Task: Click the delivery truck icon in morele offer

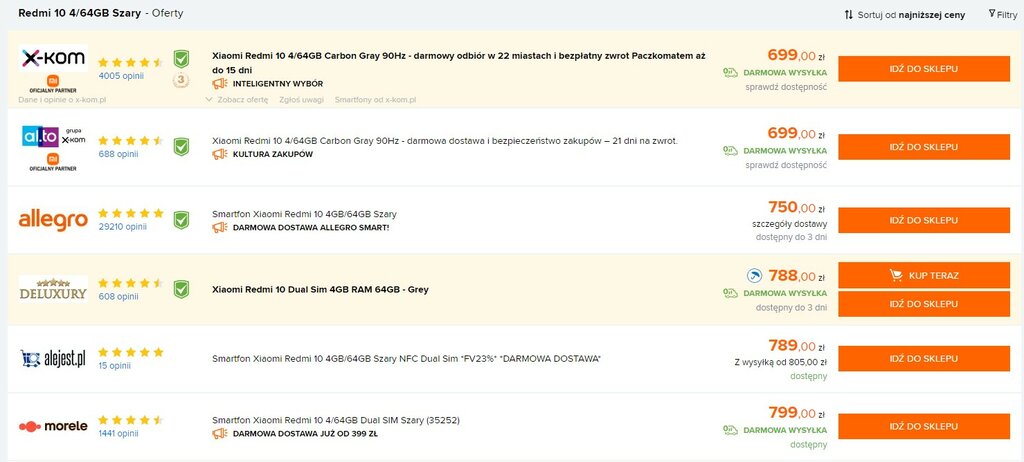Action: coord(731,430)
